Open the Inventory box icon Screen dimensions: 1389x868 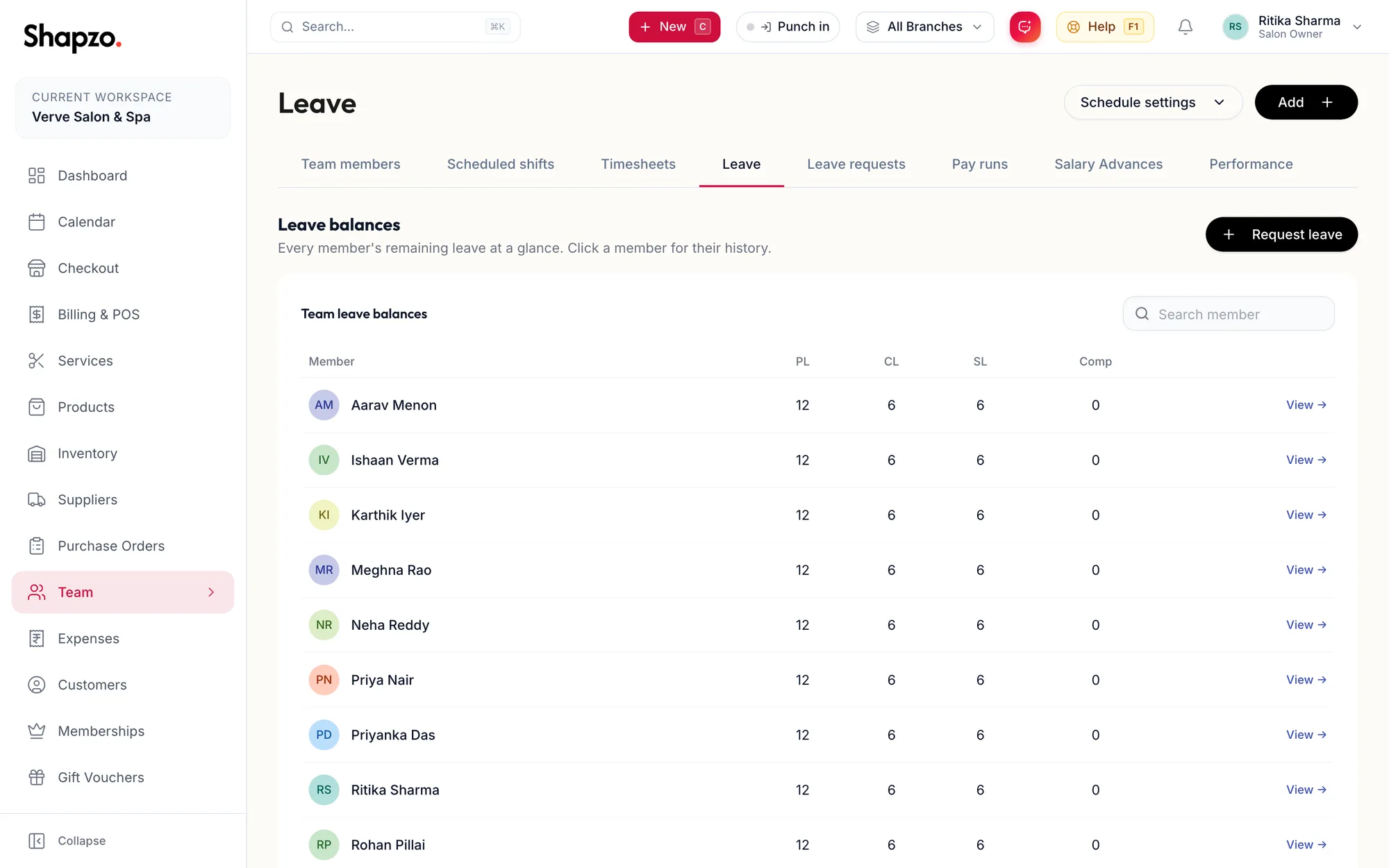tap(37, 453)
